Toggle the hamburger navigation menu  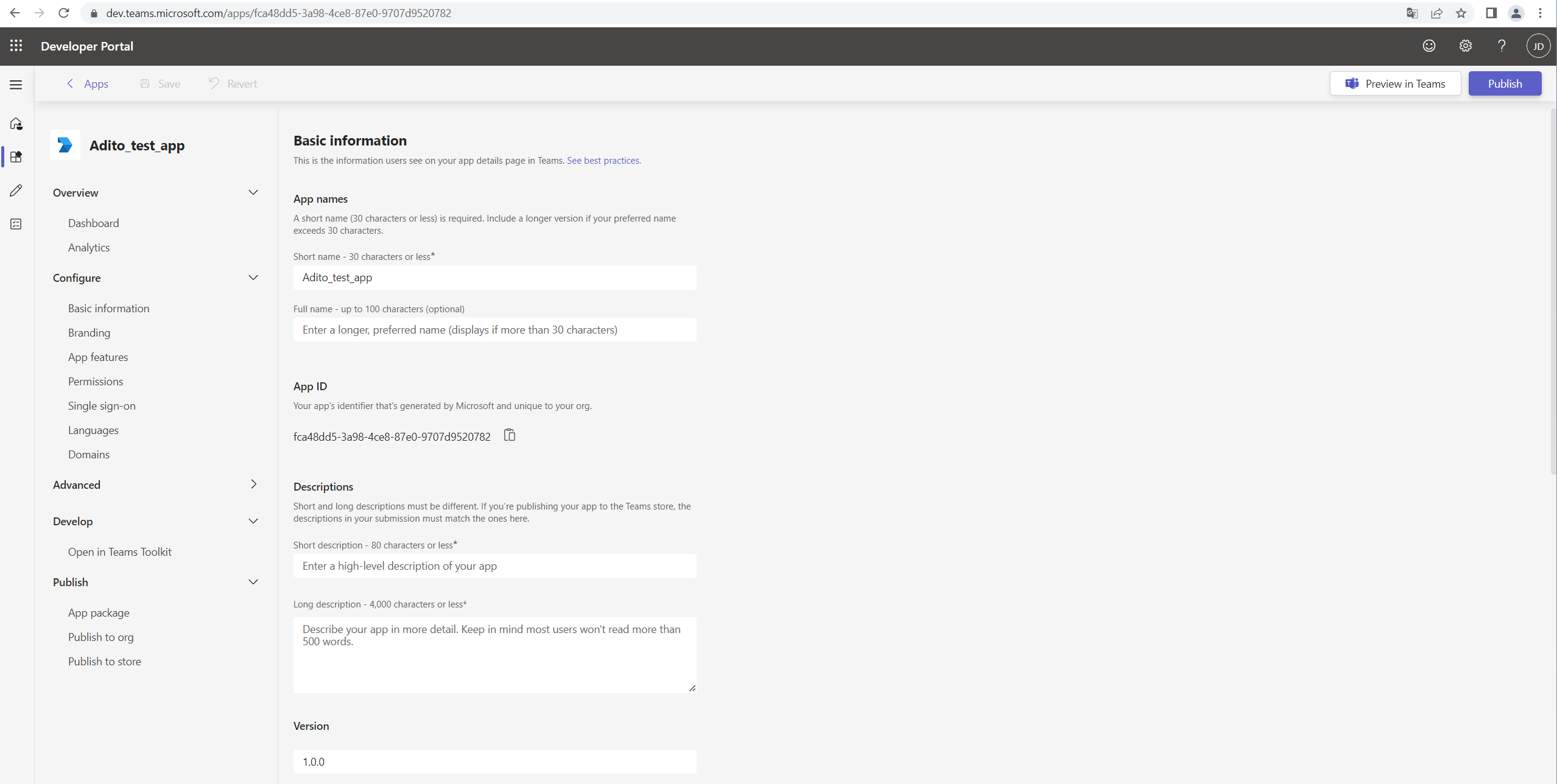click(x=16, y=85)
